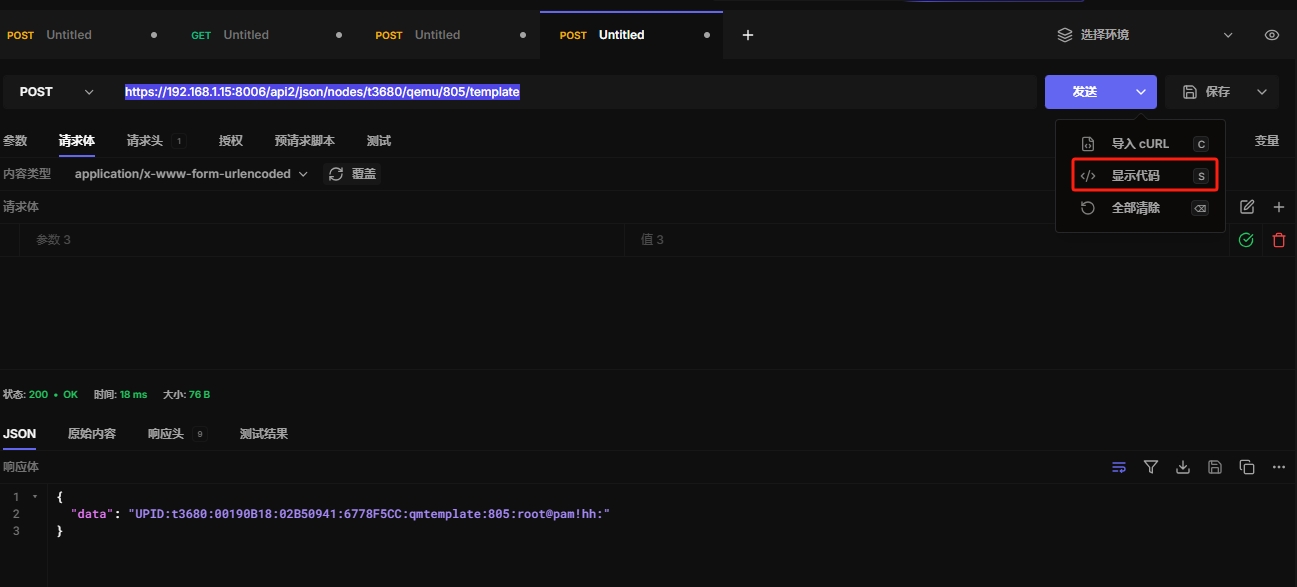
Task: Open new request tab with plus icon
Action: tap(747, 35)
